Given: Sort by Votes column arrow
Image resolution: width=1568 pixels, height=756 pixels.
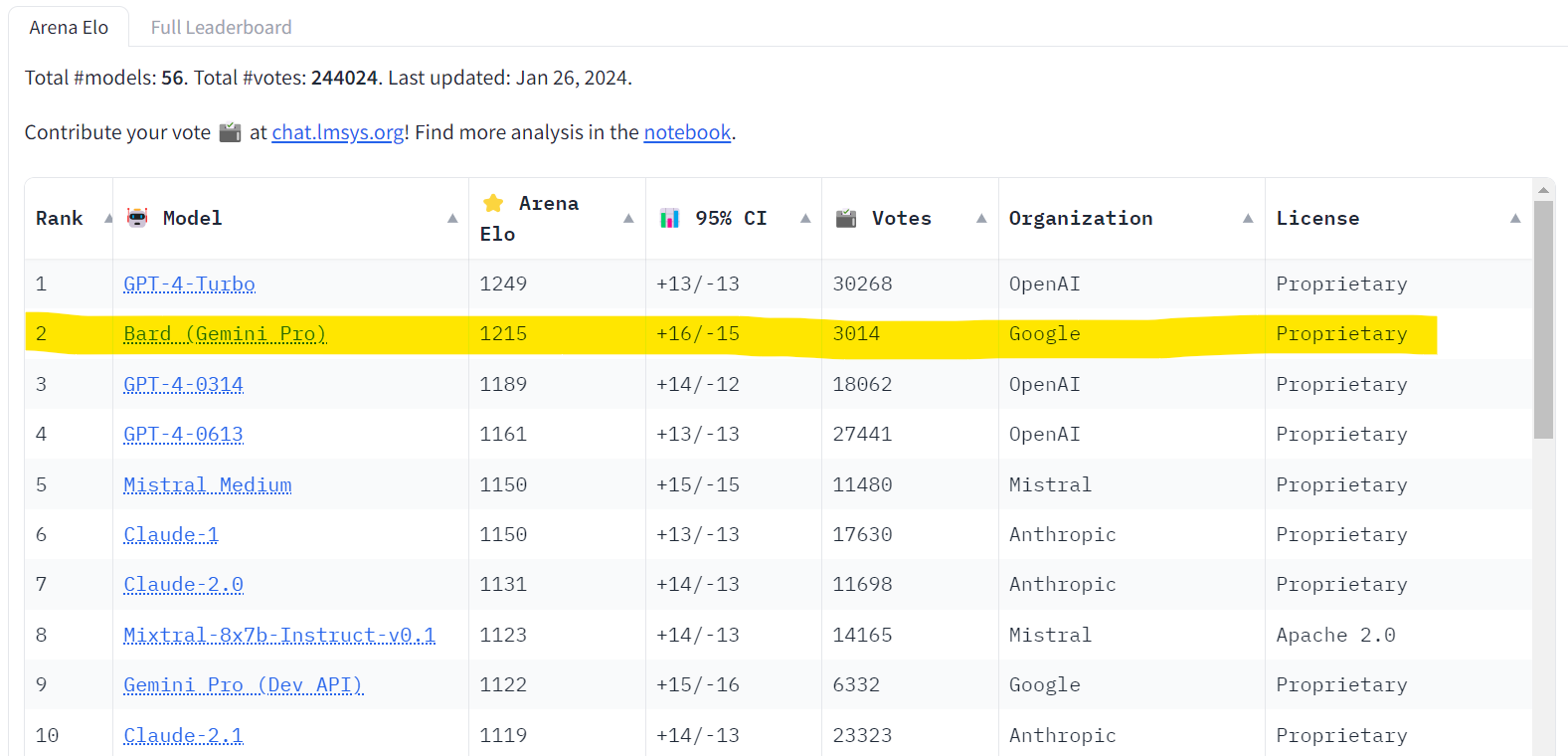Looking at the screenshot, I should click(981, 218).
